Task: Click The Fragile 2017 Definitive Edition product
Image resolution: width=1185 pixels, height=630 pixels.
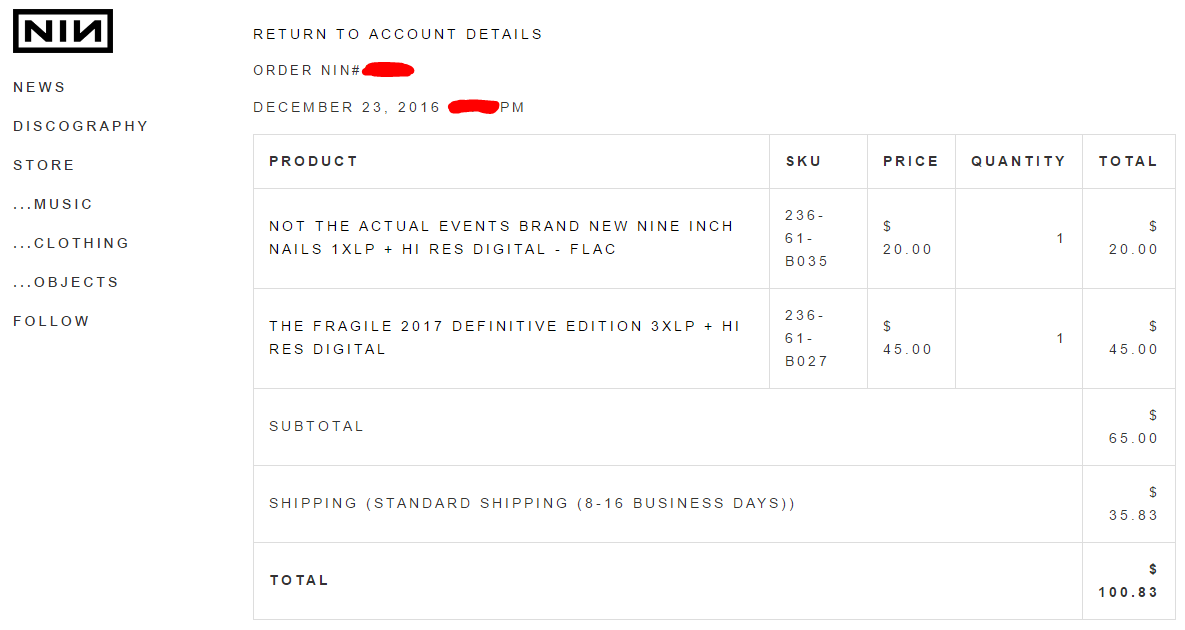Action: (x=504, y=338)
